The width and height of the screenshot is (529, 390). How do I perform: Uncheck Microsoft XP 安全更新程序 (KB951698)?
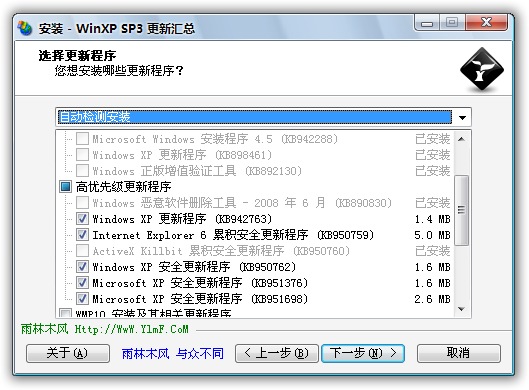pos(82,299)
